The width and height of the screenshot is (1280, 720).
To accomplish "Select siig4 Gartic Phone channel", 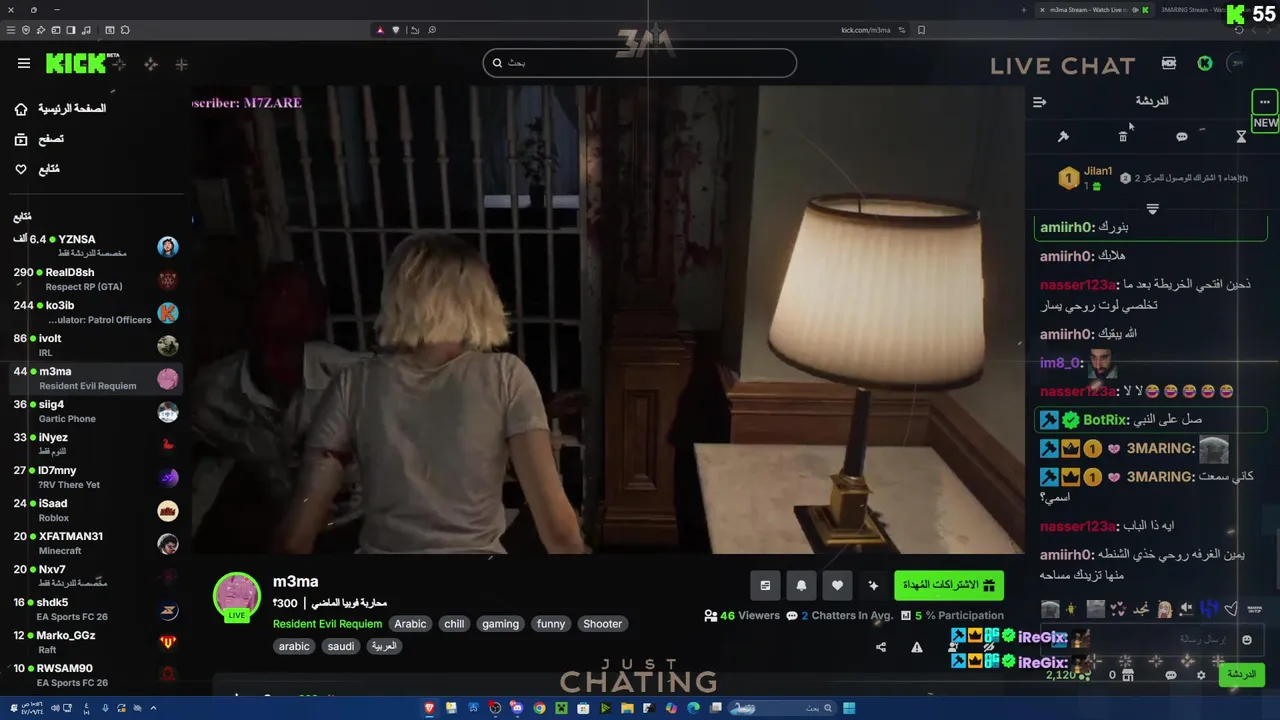I will point(95,410).
